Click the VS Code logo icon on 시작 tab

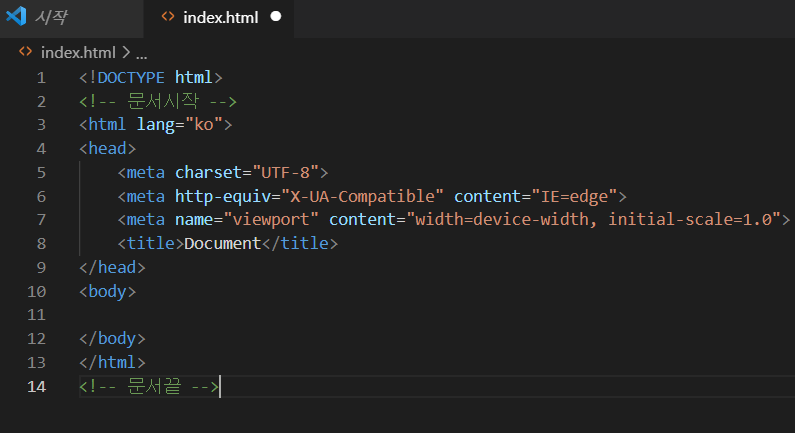[16, 17]
